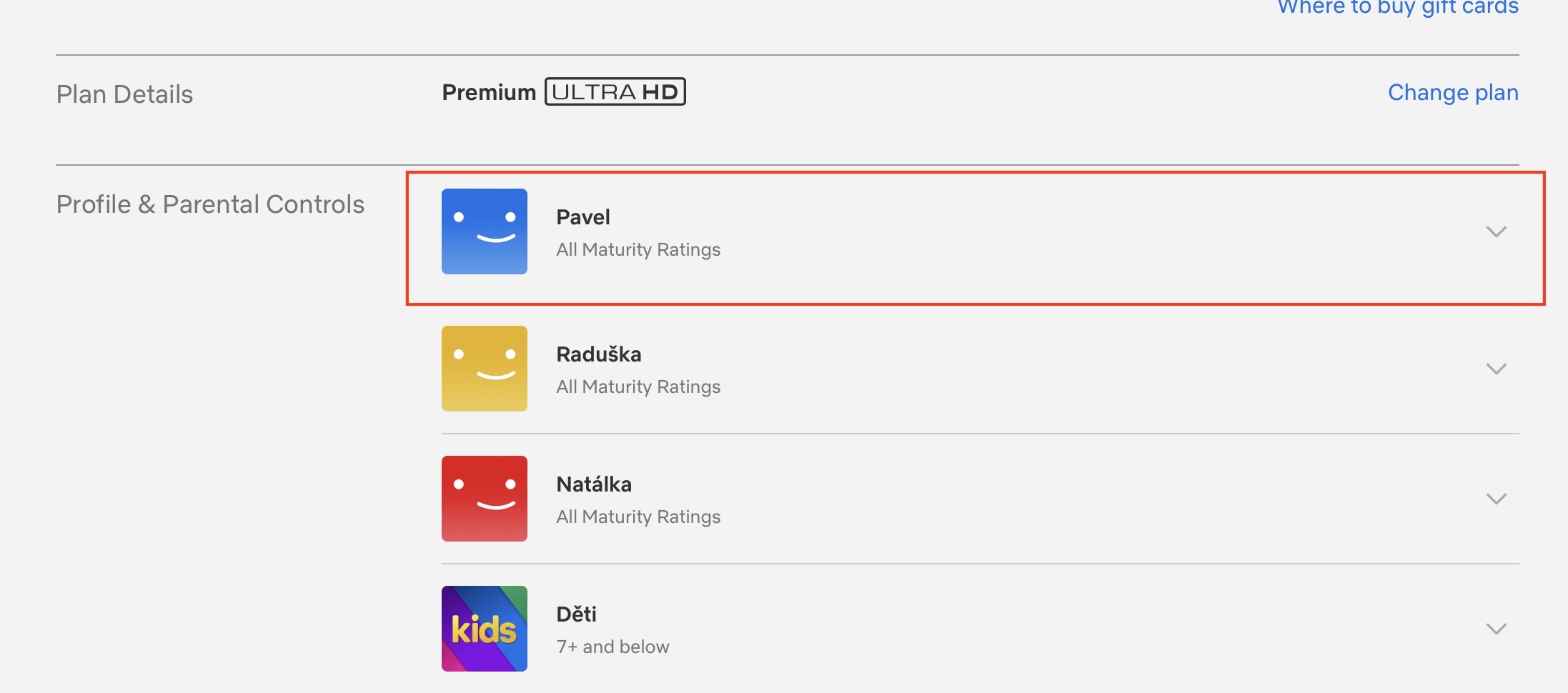The image size is (1568, 693).
Task: Click the ULTRA HD badge
Action: [x=615, y=92]
